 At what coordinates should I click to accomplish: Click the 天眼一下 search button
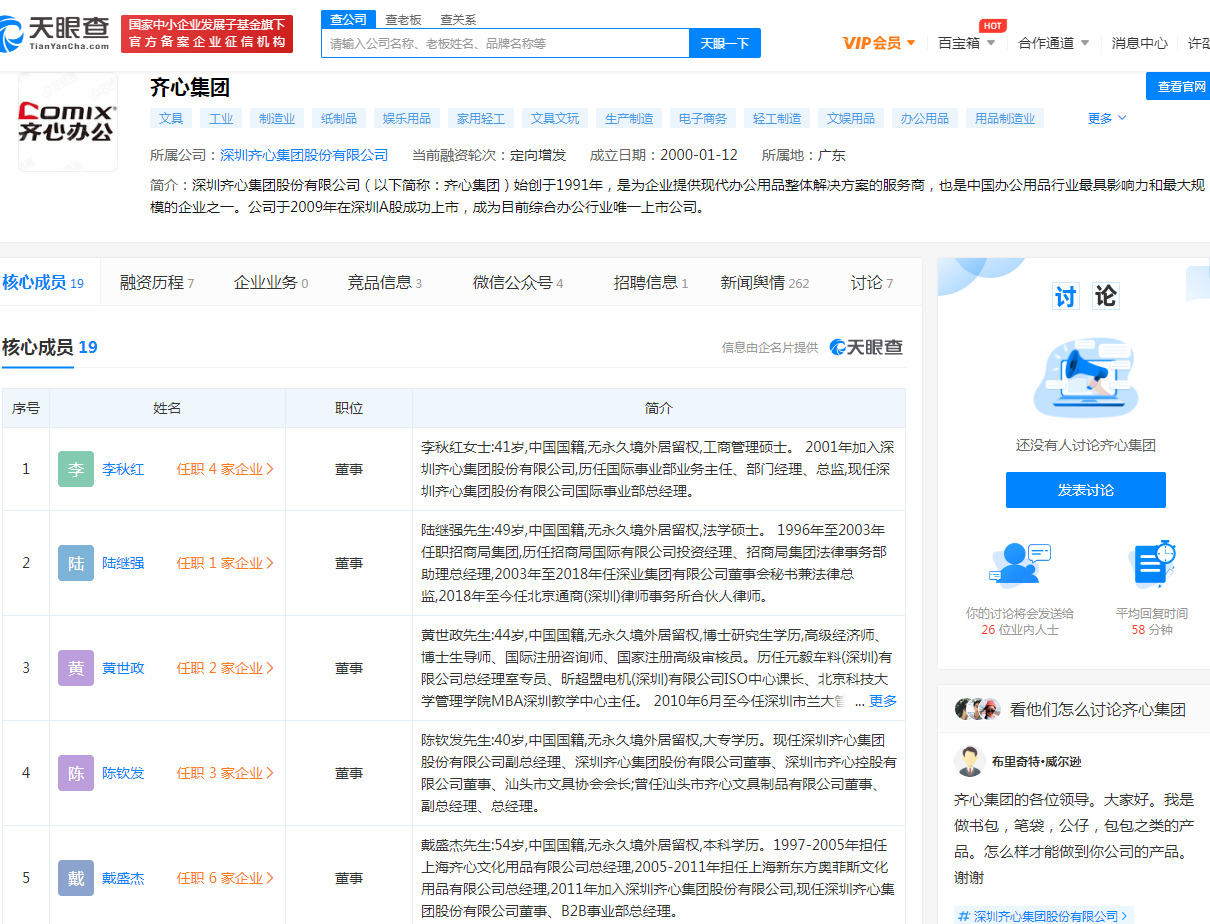coord(725,43)
